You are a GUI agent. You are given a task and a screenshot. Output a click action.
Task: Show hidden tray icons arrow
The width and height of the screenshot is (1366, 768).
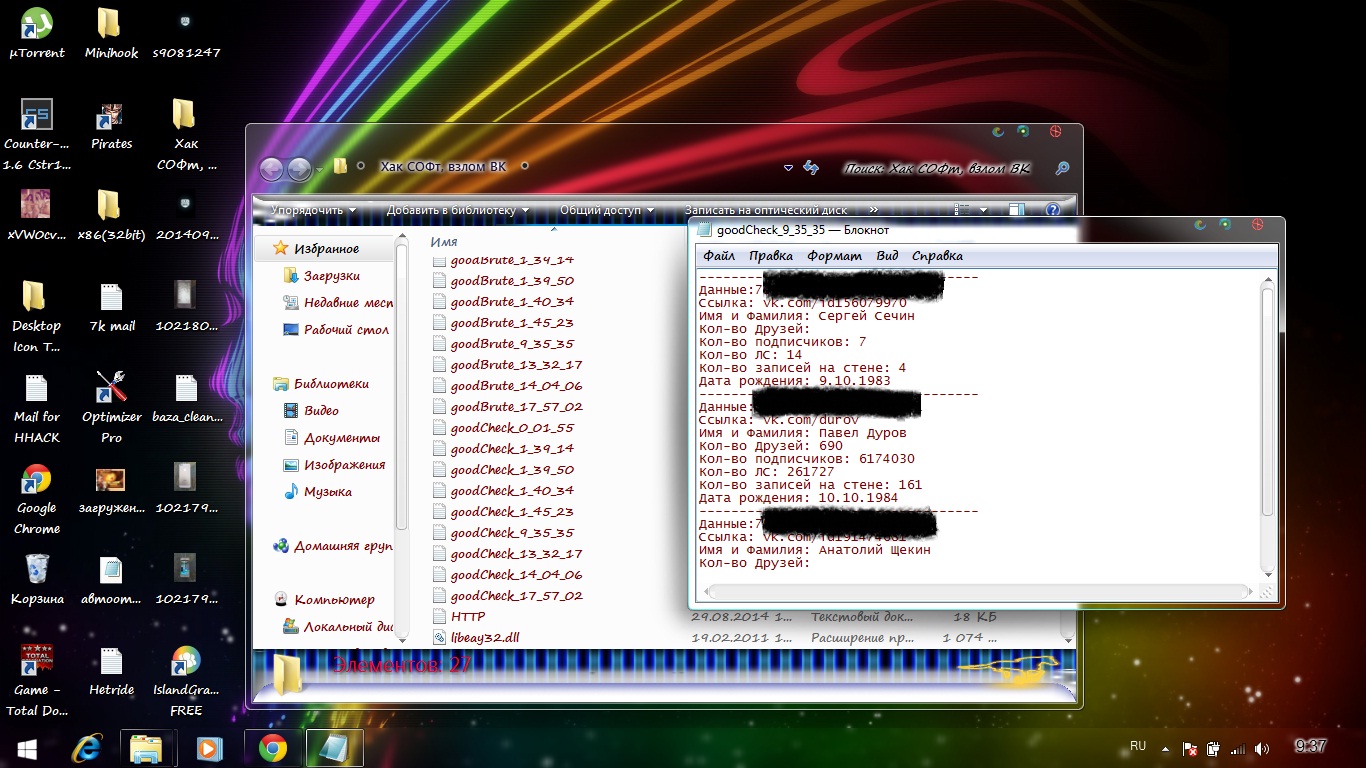[1167, 747]
